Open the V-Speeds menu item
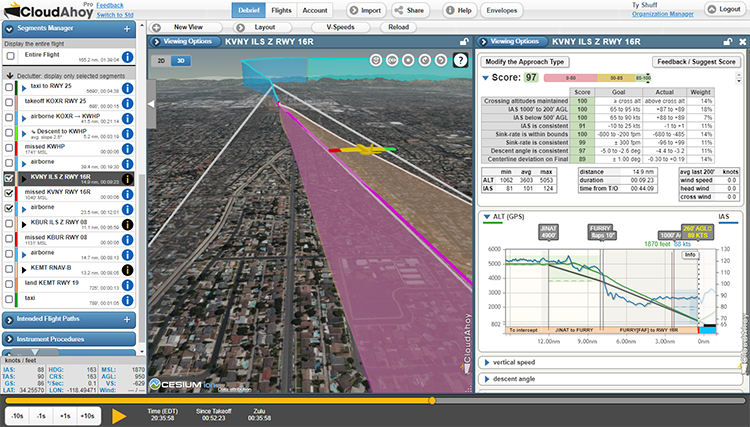Viewport: 750px width, 427px height. tap(341, 27)
